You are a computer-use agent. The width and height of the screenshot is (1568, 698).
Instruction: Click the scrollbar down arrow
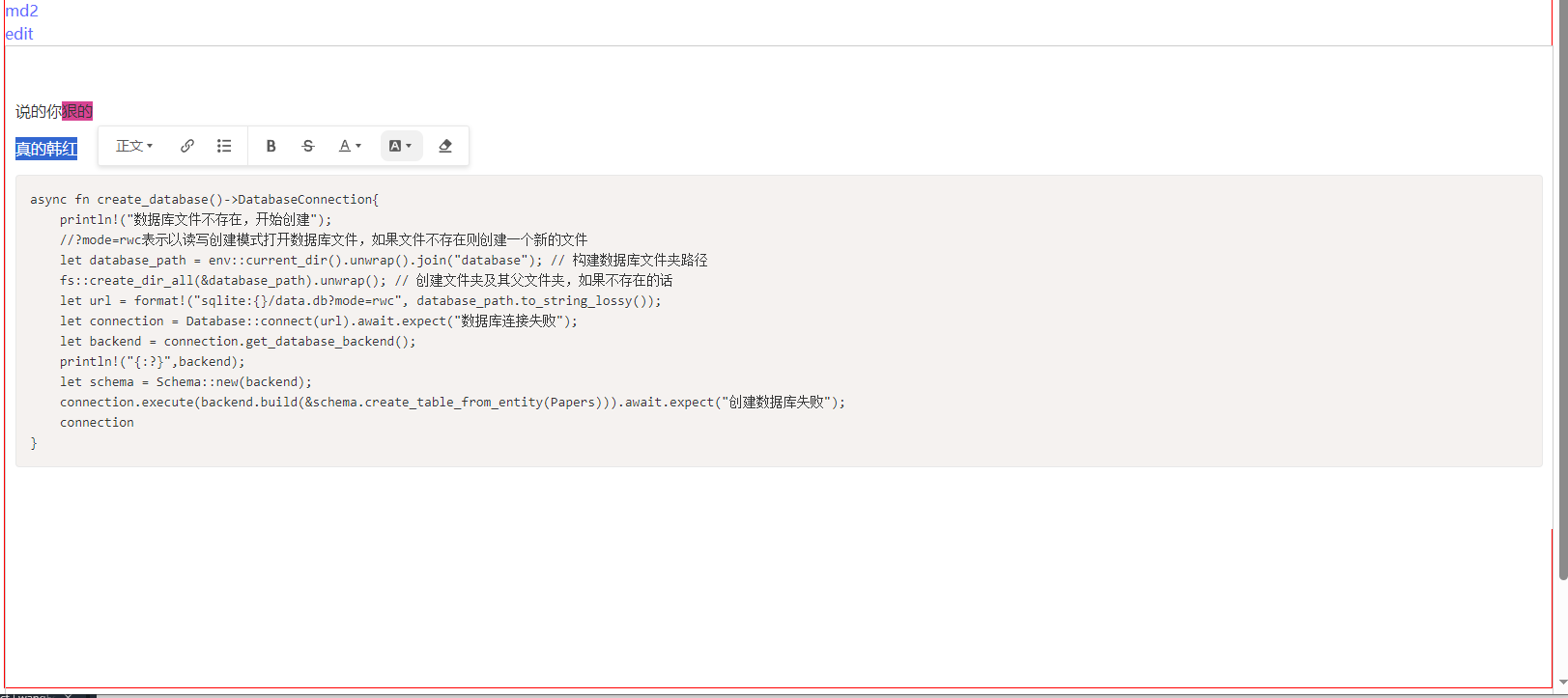[x=1562, y=683]
